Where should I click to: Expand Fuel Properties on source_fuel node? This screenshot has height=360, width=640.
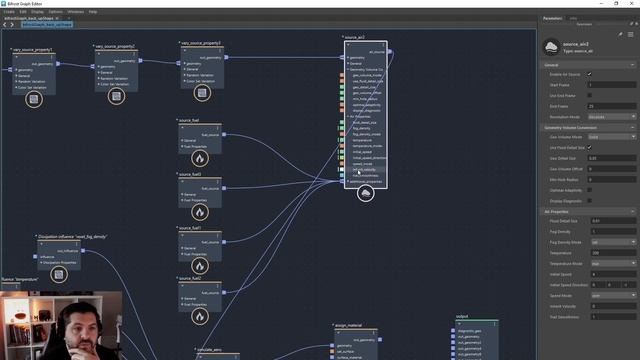[182, 147]
